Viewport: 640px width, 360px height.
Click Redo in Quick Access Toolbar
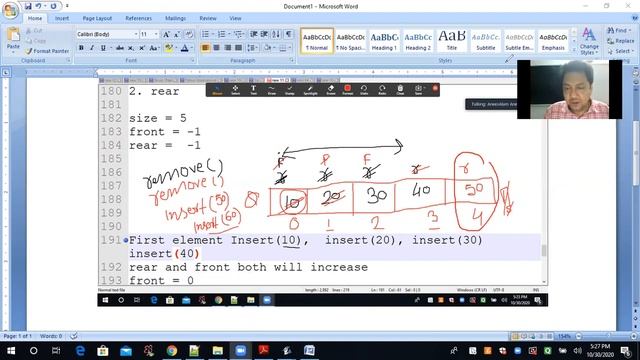[x=53, y=6]
